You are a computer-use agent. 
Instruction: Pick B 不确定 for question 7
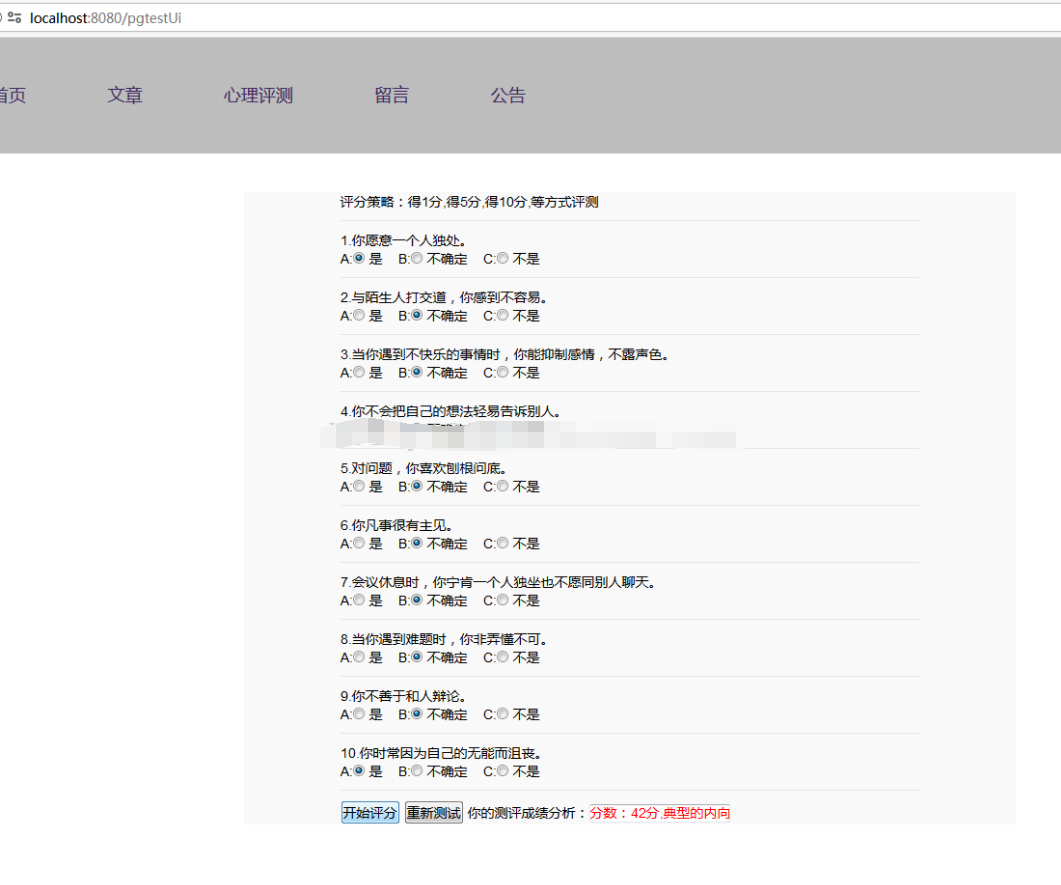(417, 600)
